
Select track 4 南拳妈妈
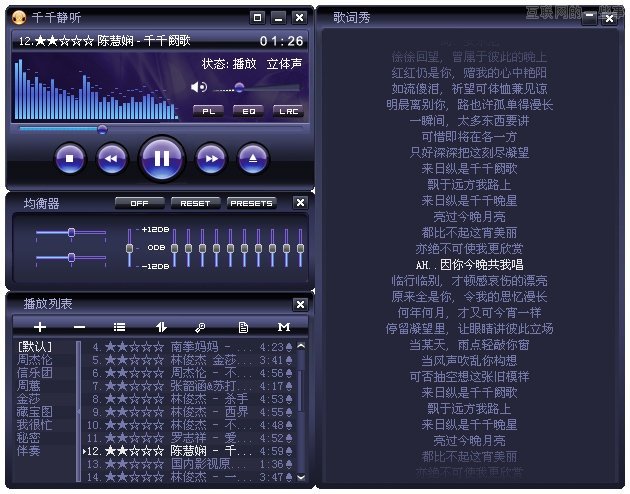(x=189, y=347)
